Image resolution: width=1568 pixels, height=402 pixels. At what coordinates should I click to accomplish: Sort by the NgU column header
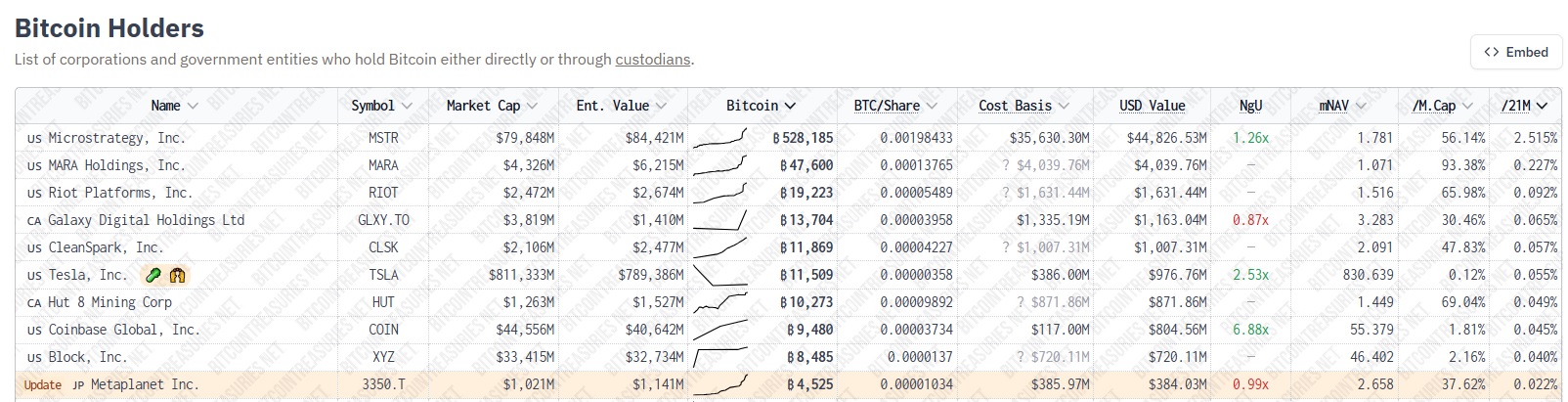click(1250, 106)
